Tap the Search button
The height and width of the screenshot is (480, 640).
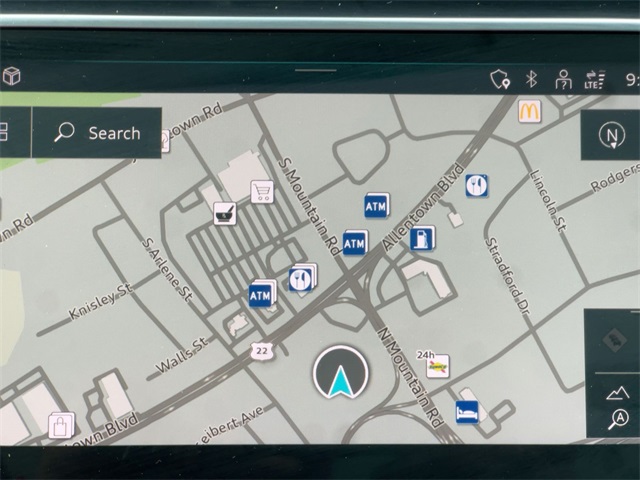tap(97, 133)
